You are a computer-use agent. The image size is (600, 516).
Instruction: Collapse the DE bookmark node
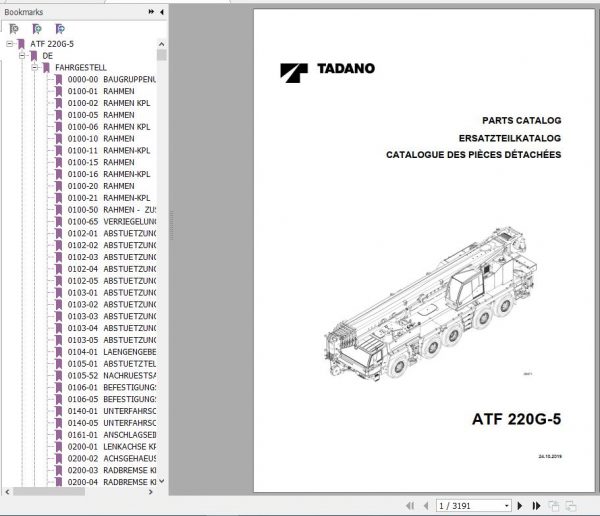[x=22, y=56]
